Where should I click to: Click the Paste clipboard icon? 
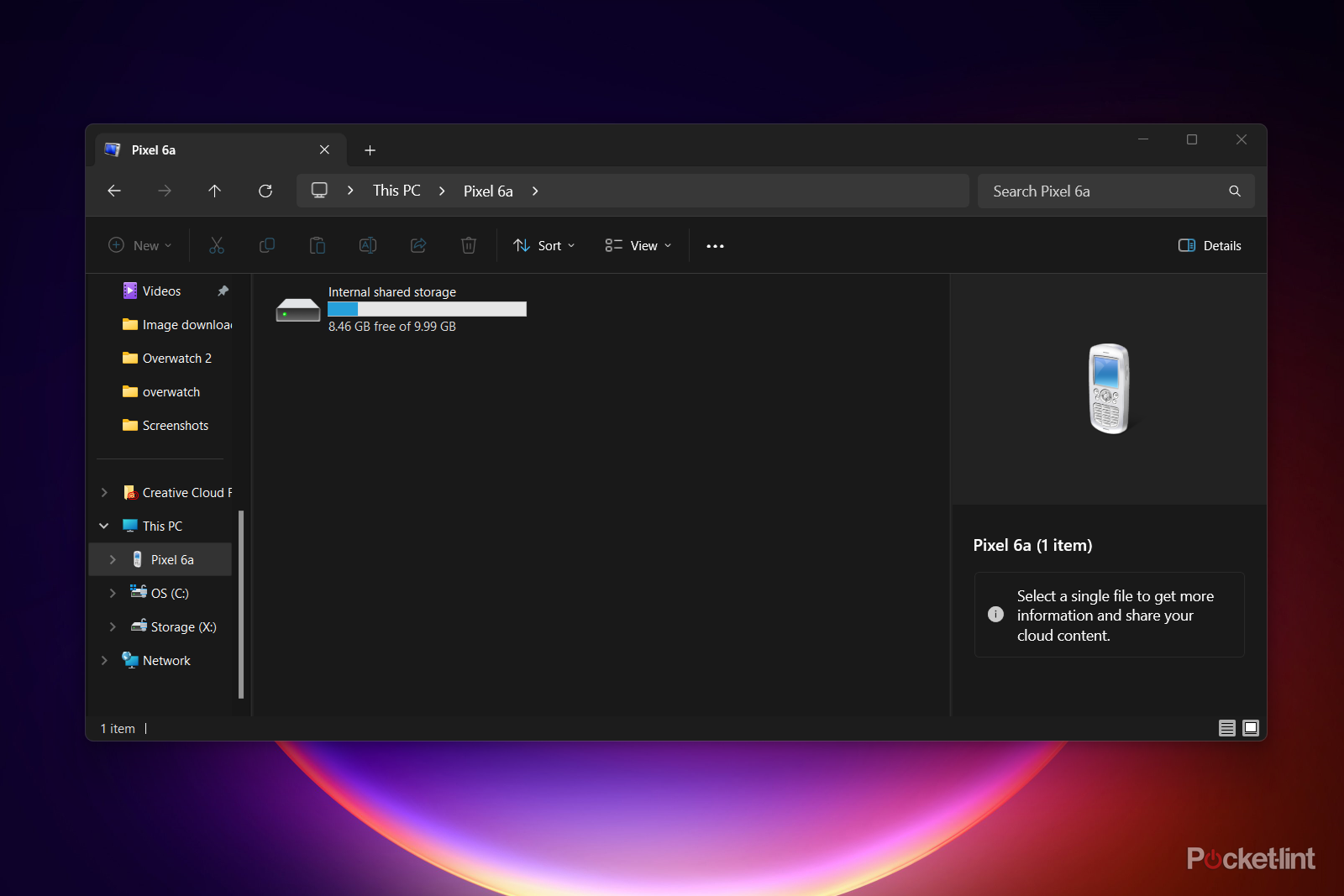[318, 245]
